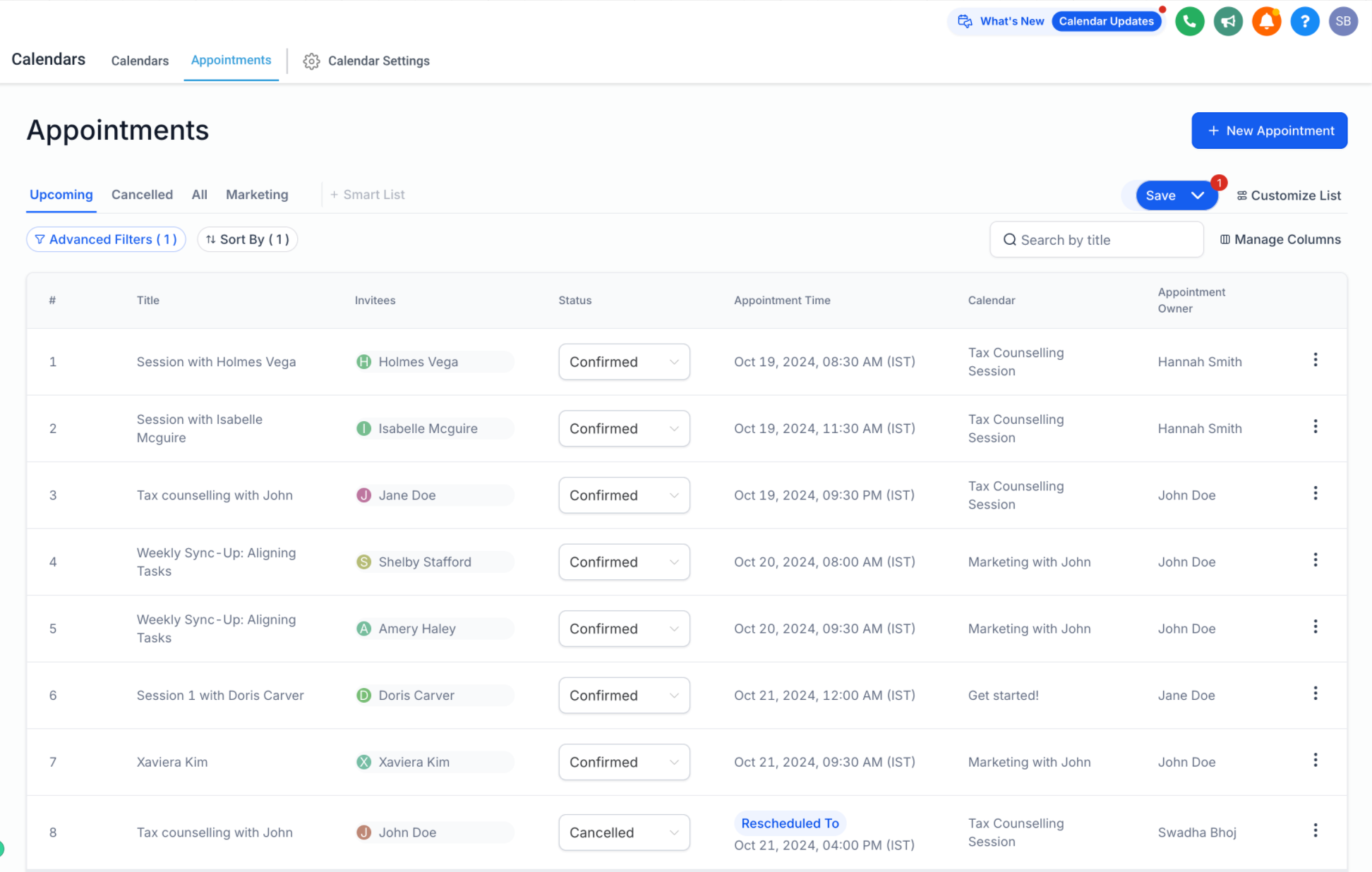Expand the Save button dropdown arrow
The height and width of the screenshot is (872, 1372).
click(1198, 195)
